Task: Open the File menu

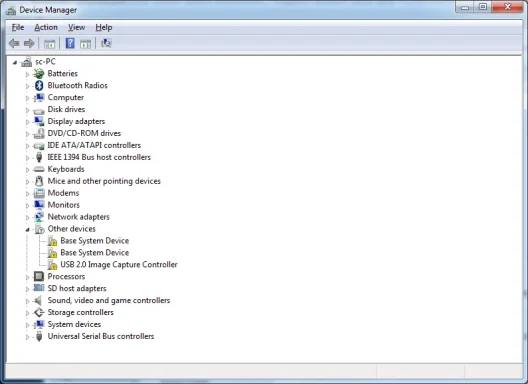Action: (18, 27)
